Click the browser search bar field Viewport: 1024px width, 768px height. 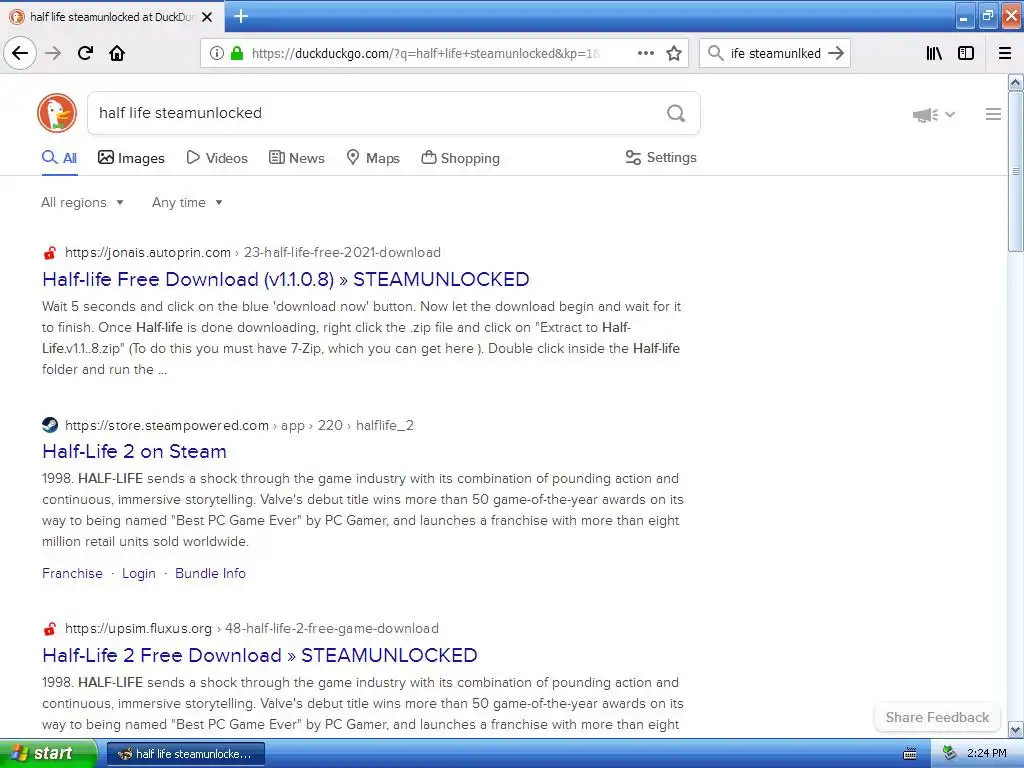click(775, 54)
